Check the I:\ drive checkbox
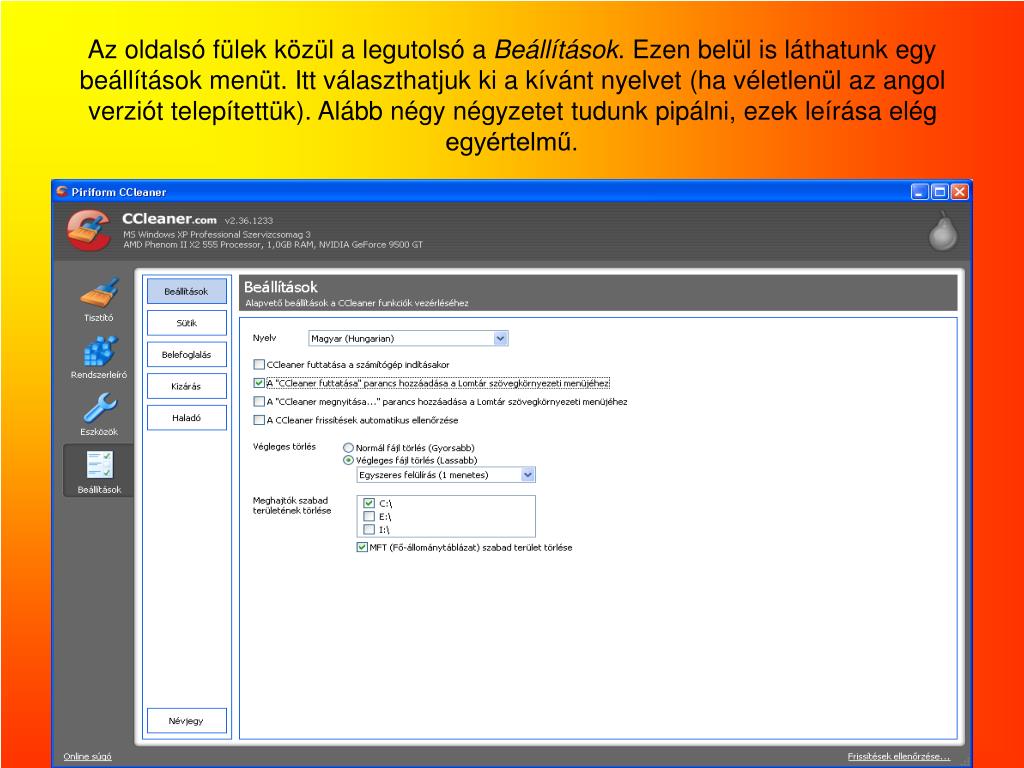 (369, 530)
